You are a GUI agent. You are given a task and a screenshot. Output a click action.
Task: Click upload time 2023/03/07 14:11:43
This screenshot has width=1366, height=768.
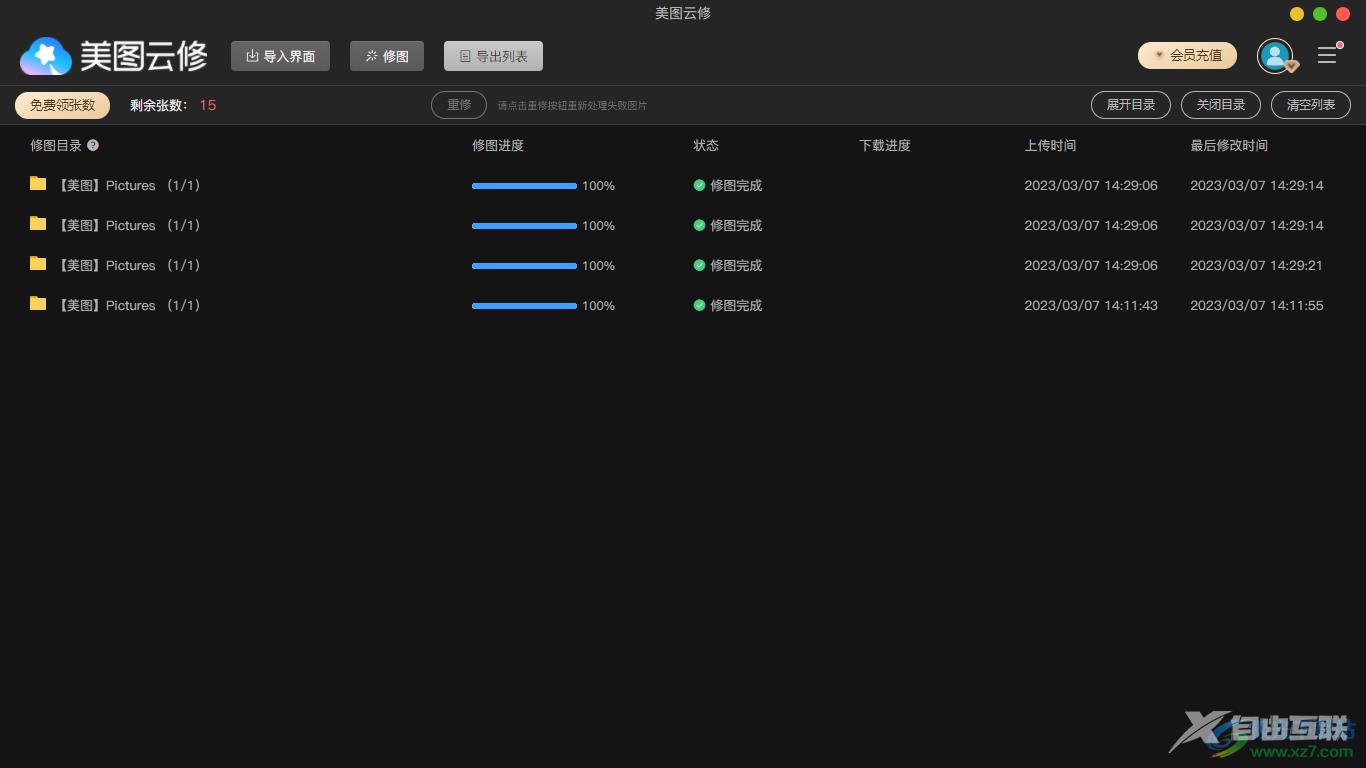(1091, 305)
